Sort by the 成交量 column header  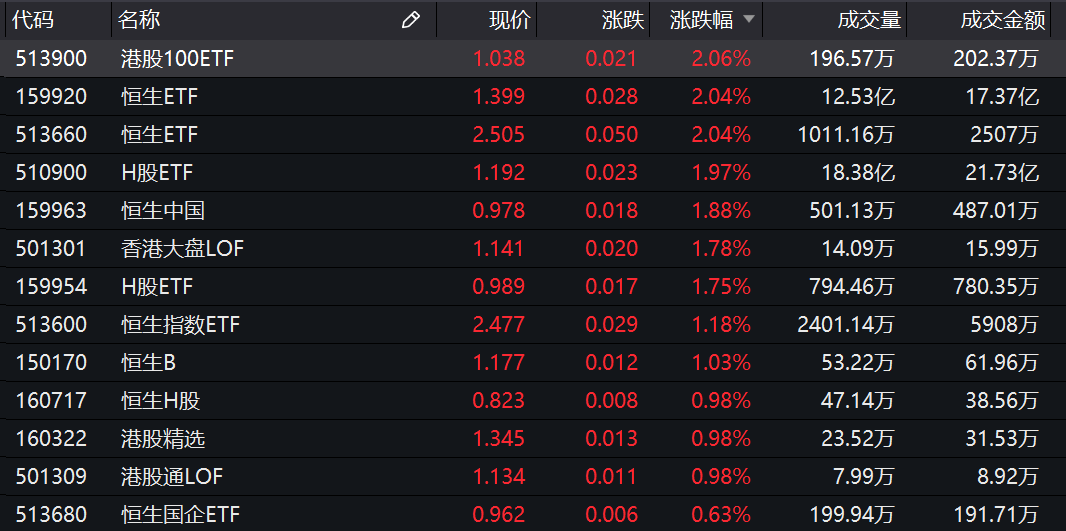(868, 20)
